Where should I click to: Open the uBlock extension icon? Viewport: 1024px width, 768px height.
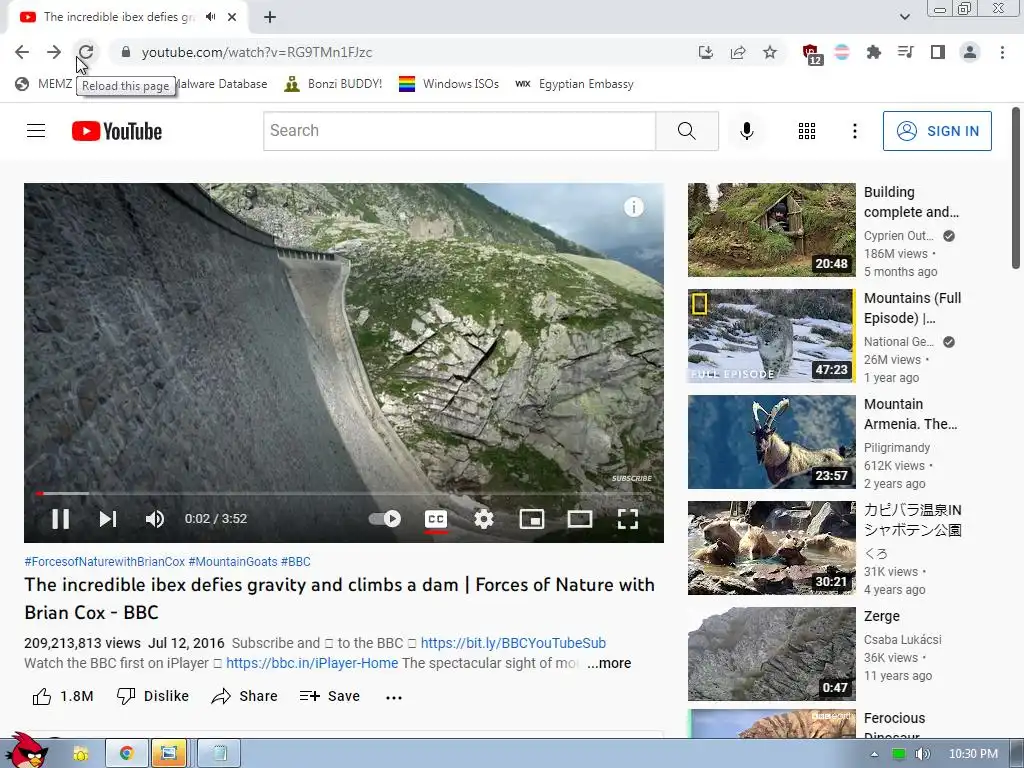pyautogui.click(x=812, y=54)
